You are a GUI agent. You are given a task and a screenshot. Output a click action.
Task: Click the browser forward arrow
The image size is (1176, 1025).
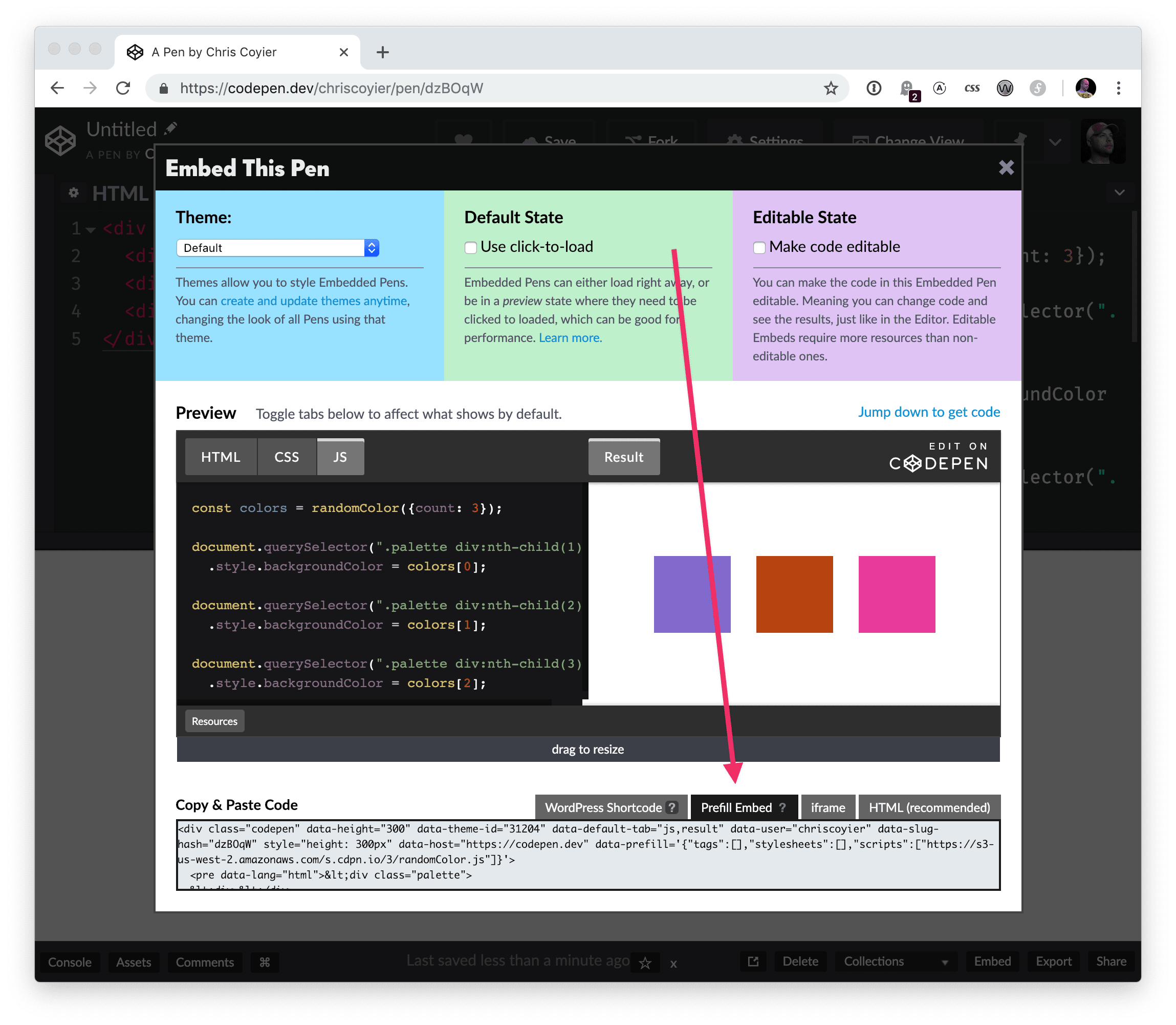[91, 88]
